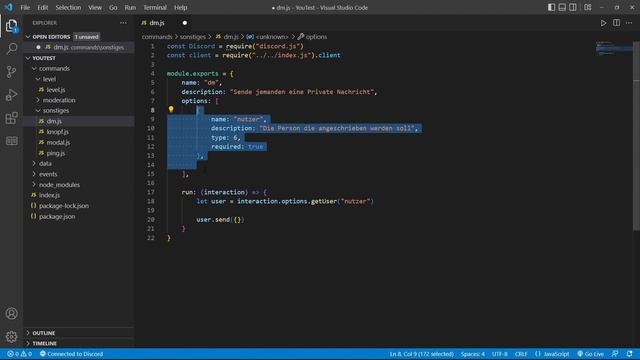Image resolution: width=640 pixels, height=360 pixels.
Task: Click the Go Live status button
Action: tap(590, 354)
